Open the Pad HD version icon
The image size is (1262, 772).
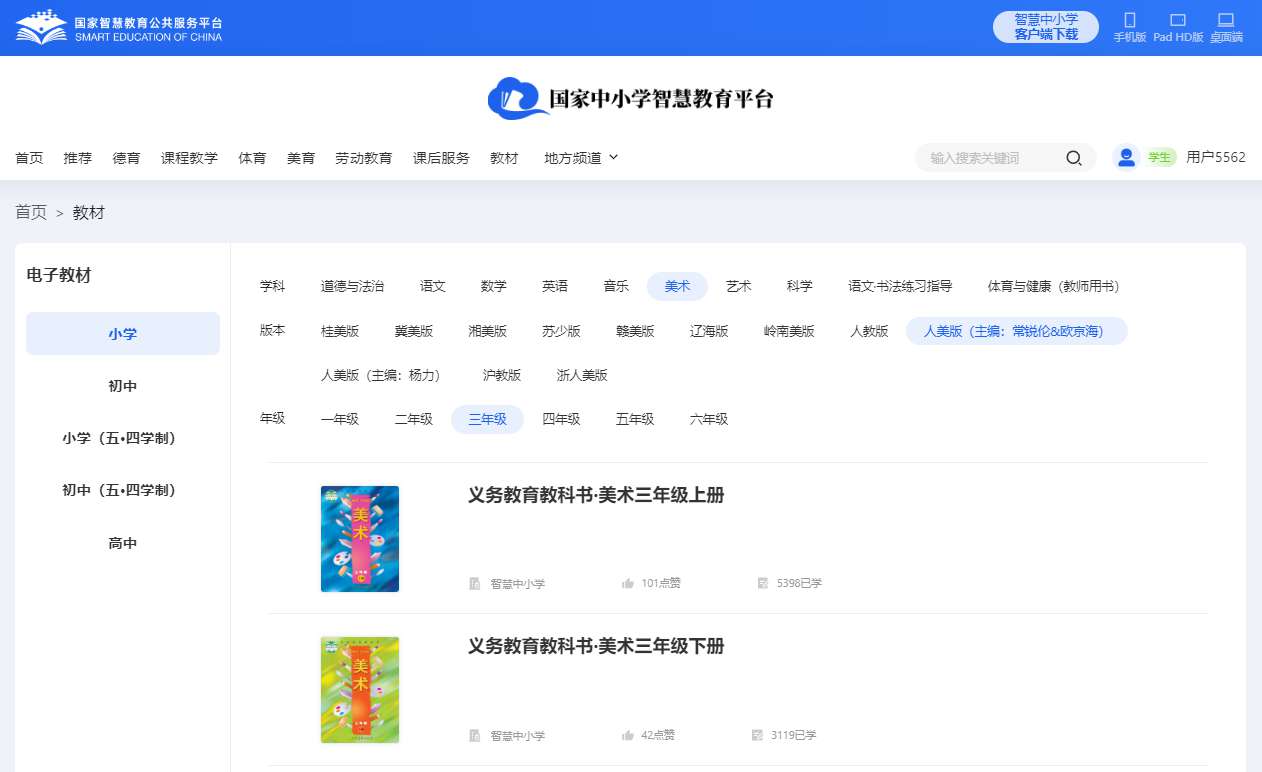[x=1177, y=20]
